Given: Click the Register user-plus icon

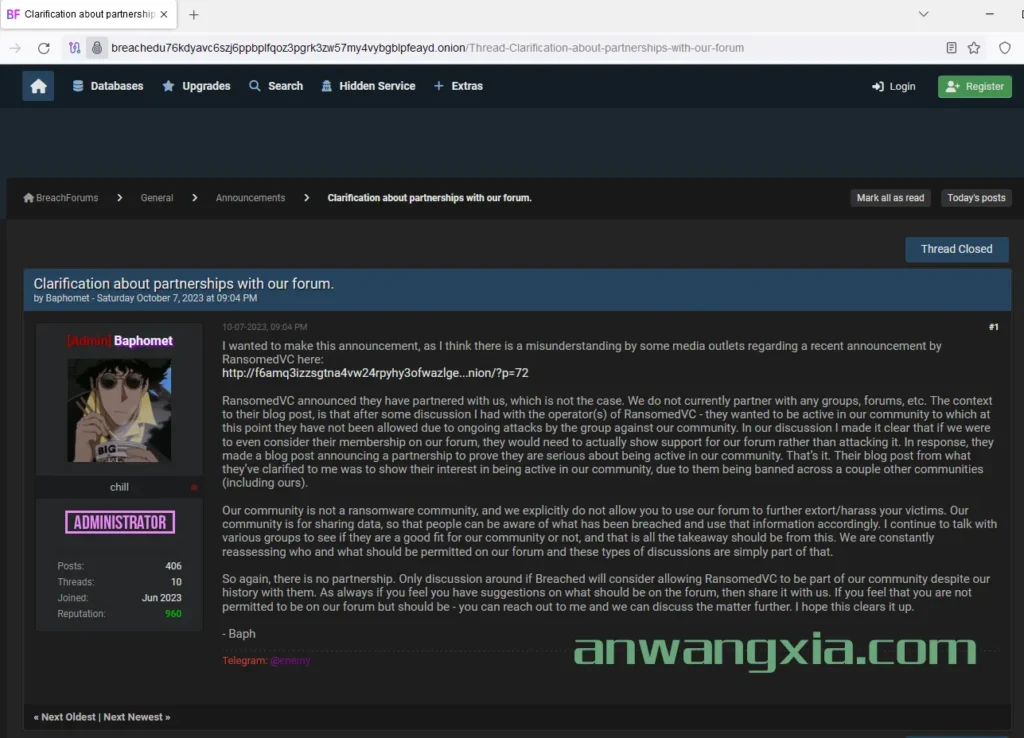Looking at the screenshot, I should tap(953, 86).
